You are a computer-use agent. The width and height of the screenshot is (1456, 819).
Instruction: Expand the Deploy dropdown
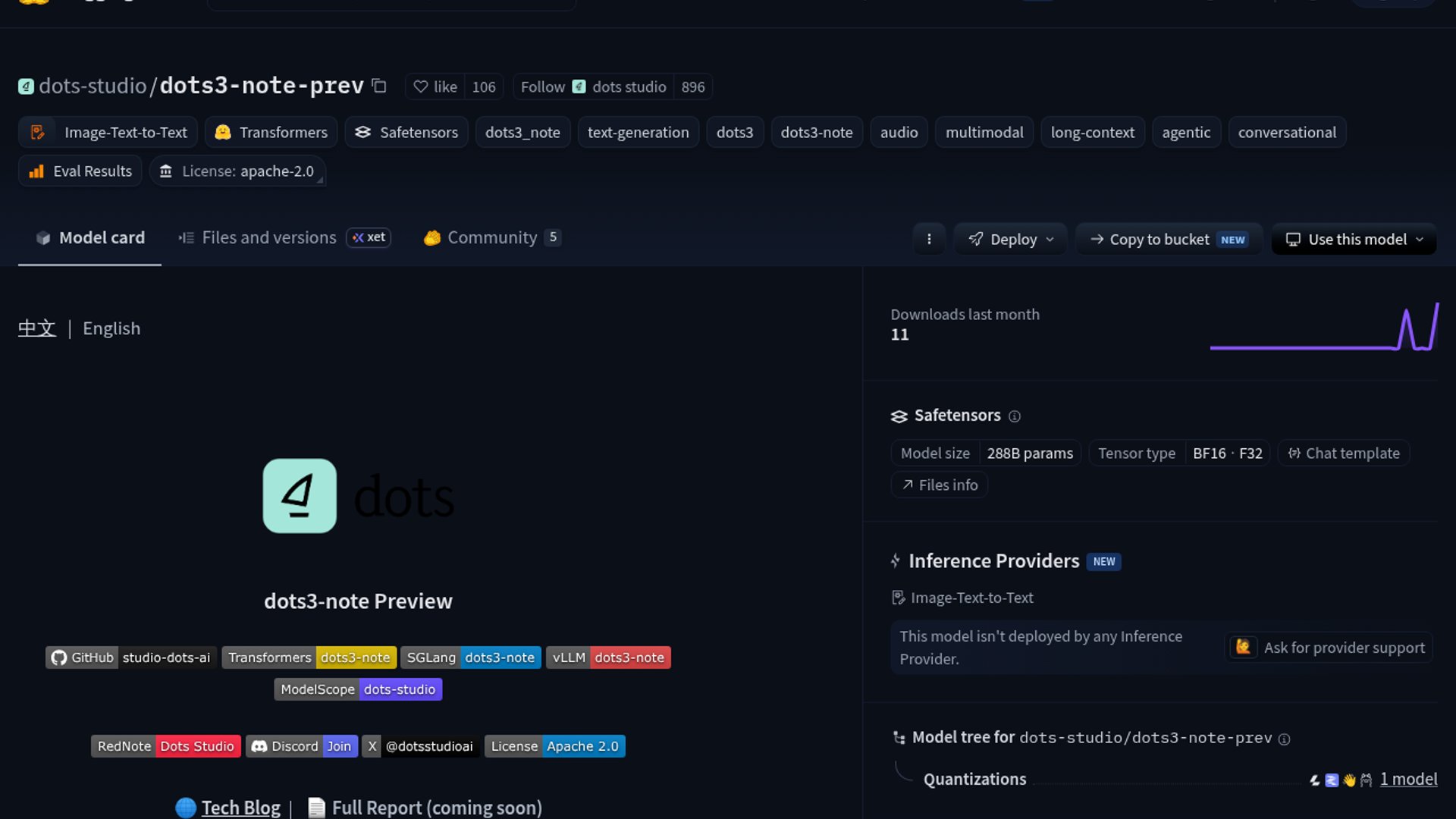[1011, 240]
